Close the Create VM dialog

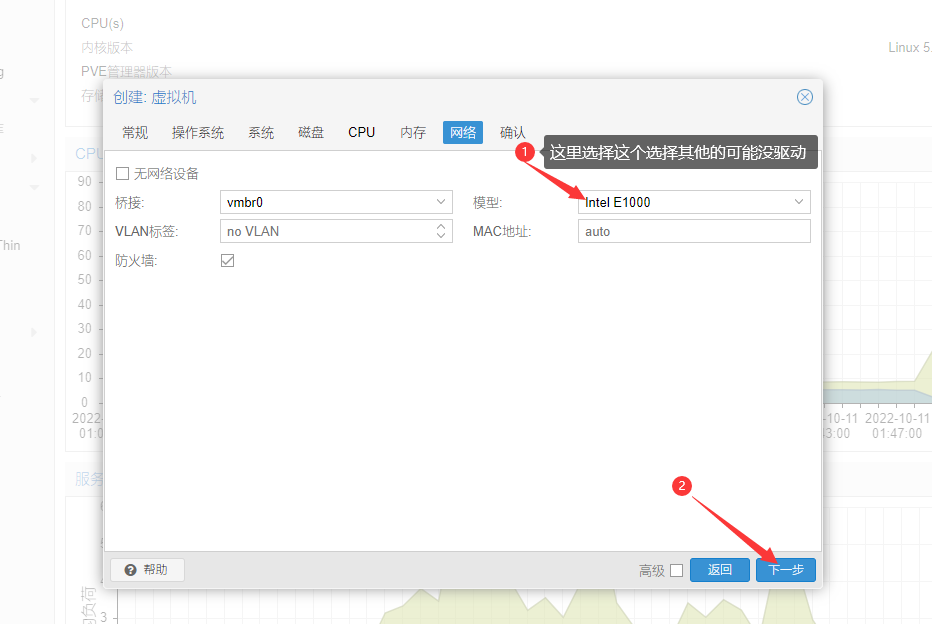tap(804, 97)
